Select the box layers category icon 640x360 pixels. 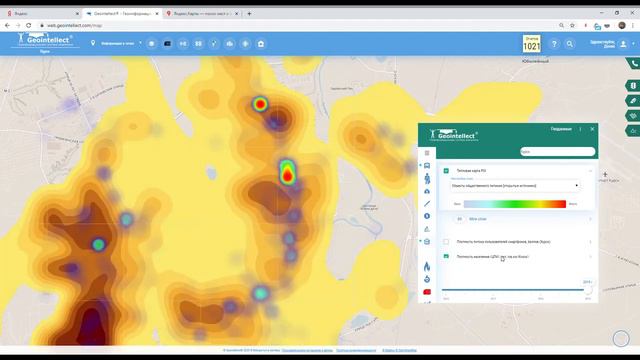coord(427,242)
